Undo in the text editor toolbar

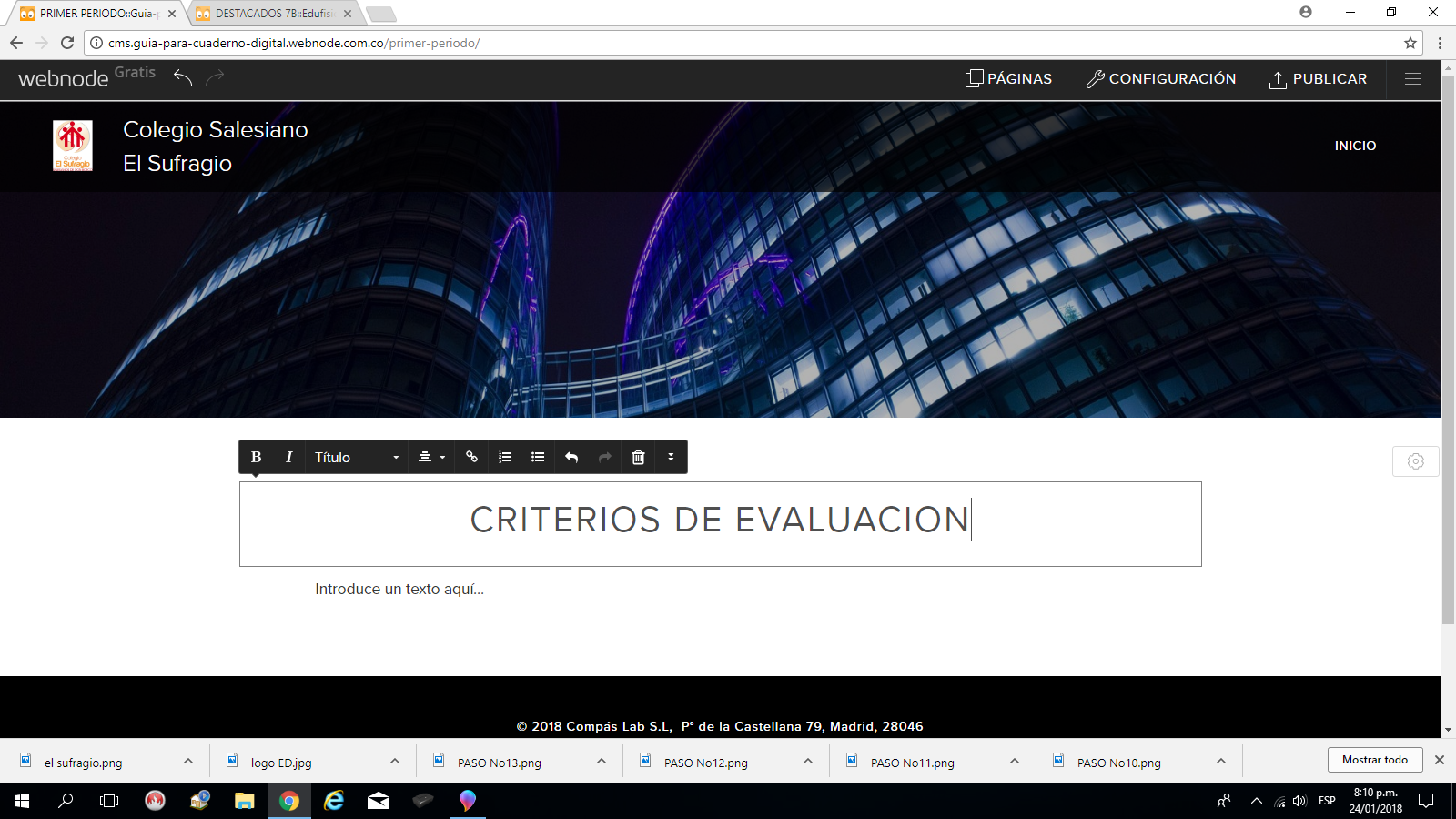(x=571, y=457)
